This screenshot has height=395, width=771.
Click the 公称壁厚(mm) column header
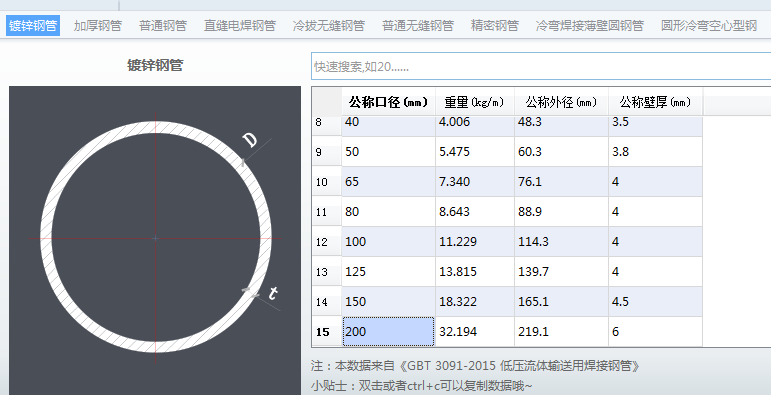point(655,102)
